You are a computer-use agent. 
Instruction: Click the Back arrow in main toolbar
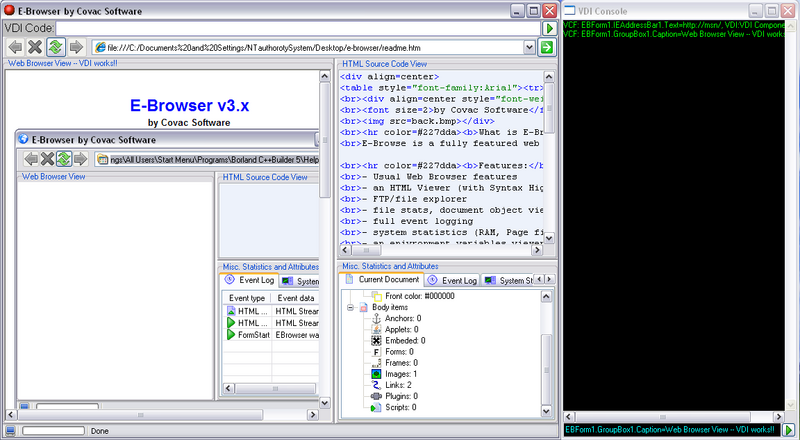click(x=15, y=47)
